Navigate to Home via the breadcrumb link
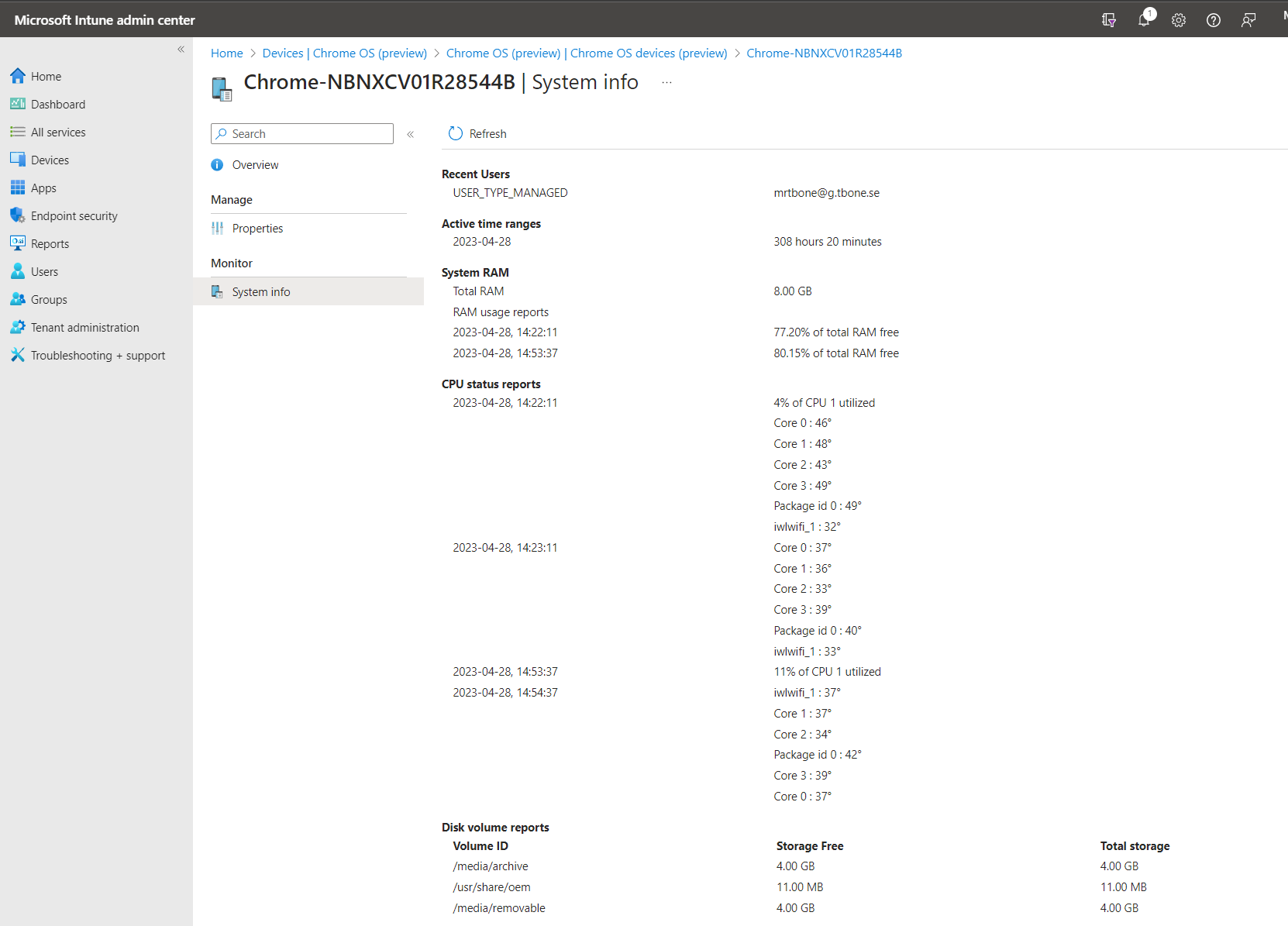The height and width of the screenshot is (926, 1288). pos(226,53)
